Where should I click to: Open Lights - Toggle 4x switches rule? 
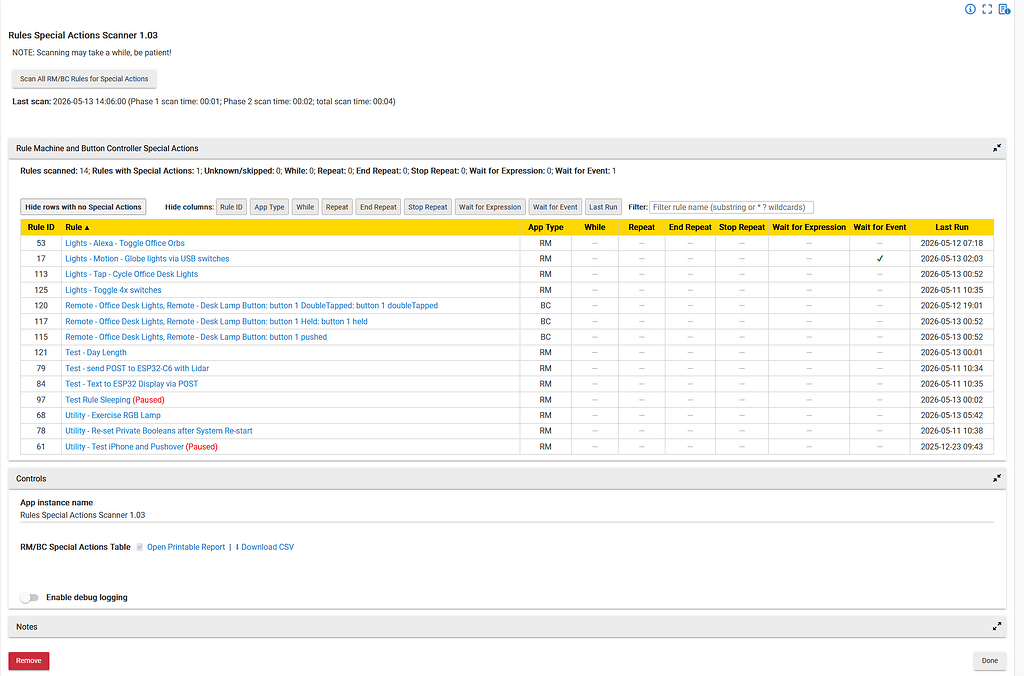click(113, 290)
